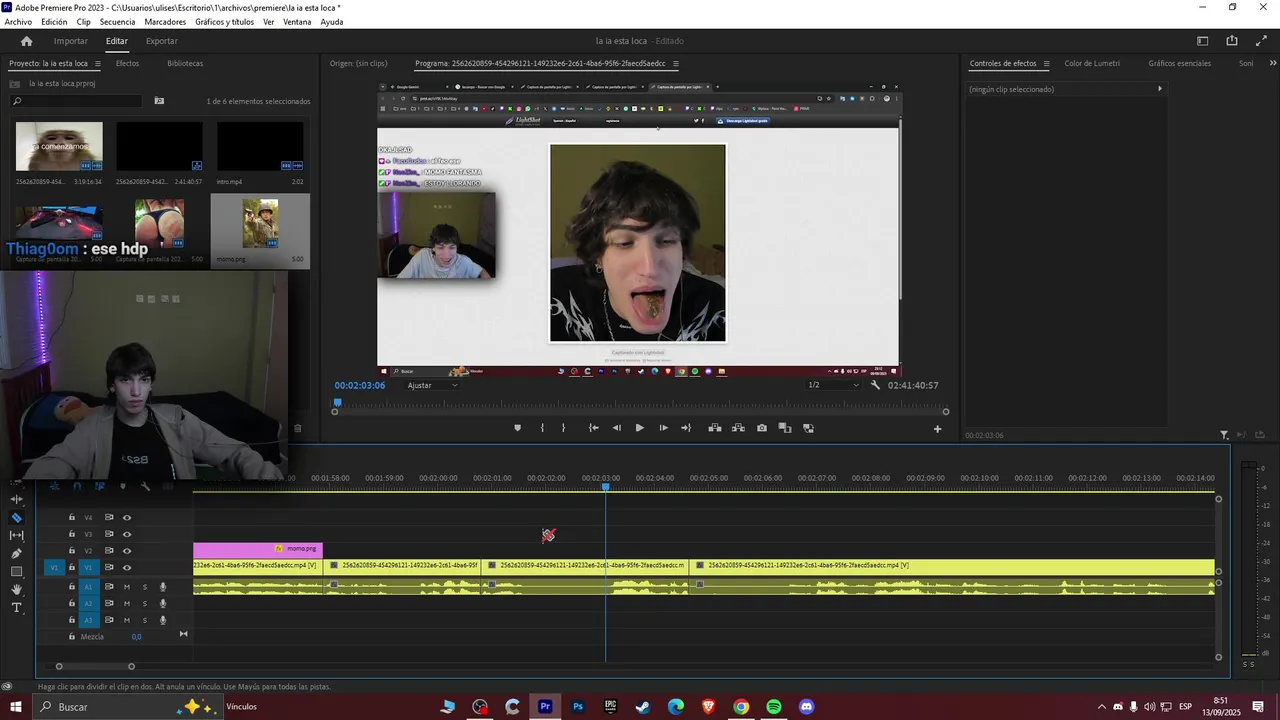
Task: Add marker in Program monitor
Action: [517, 428]
